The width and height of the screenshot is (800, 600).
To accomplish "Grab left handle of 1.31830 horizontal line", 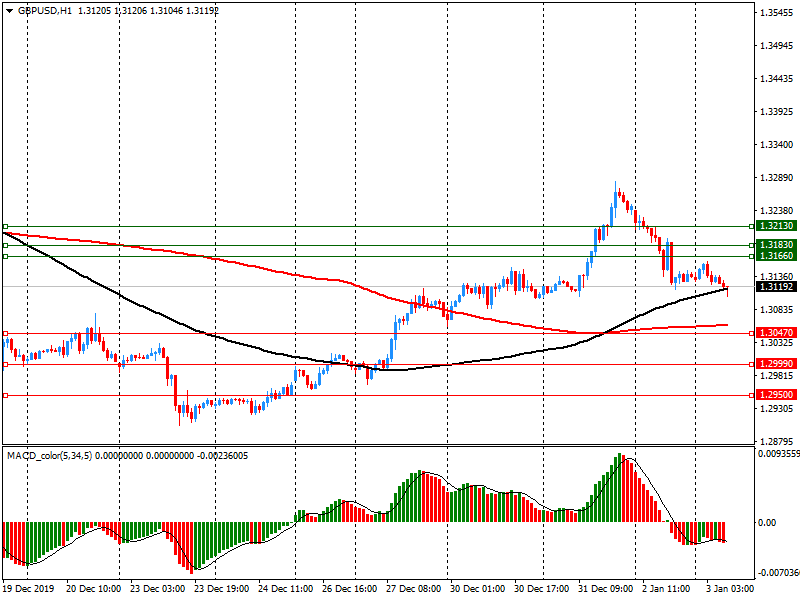I will coord(6,245).
